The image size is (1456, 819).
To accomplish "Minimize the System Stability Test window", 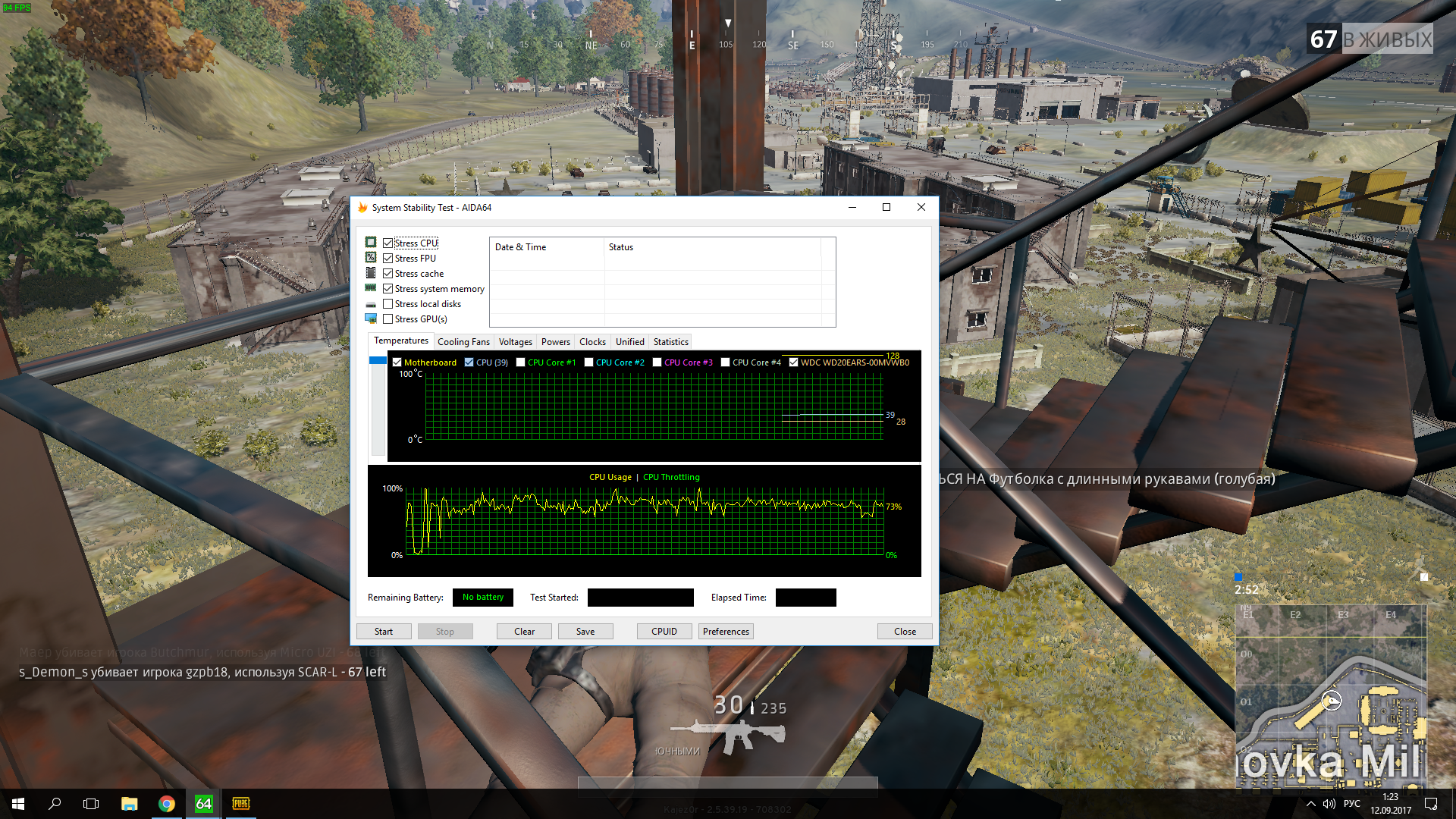I will tap(852, 208).
